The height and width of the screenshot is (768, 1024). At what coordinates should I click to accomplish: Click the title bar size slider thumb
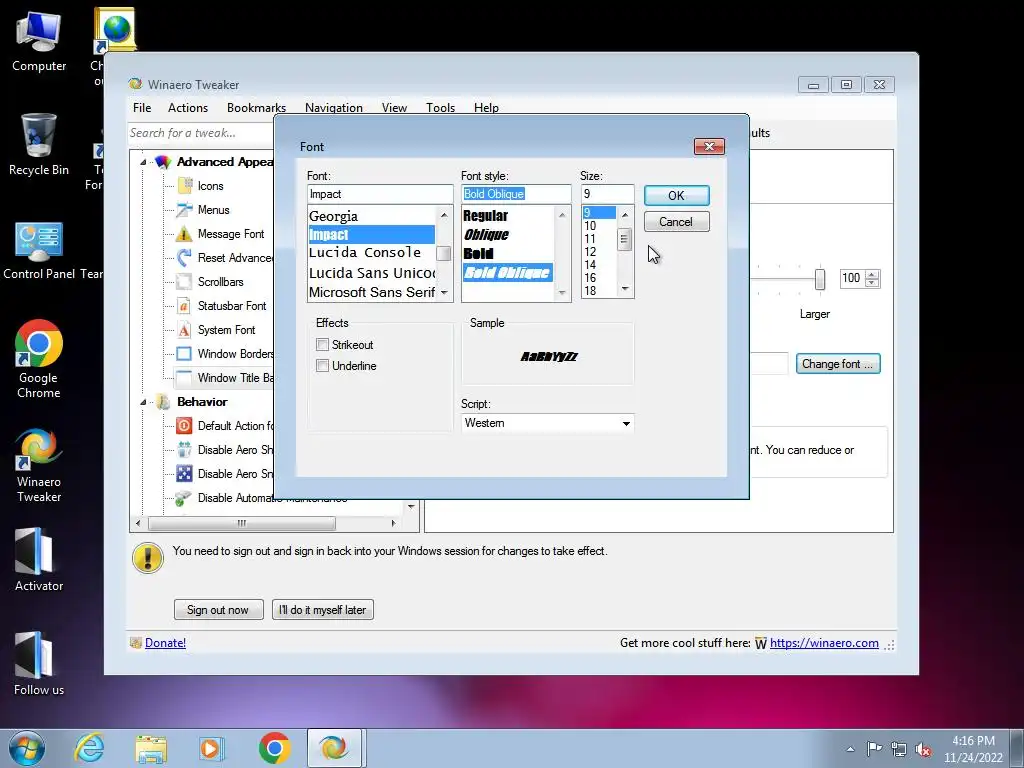point(820,279)
